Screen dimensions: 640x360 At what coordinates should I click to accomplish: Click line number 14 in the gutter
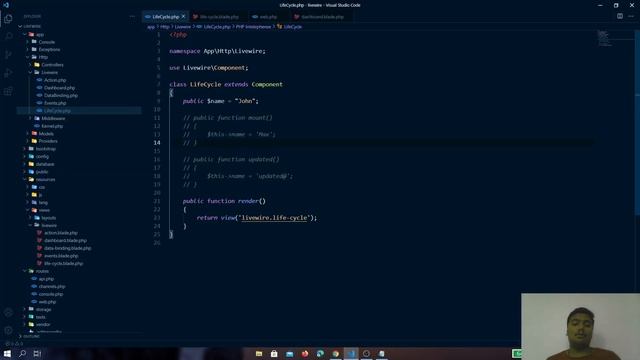tap(157, 142)
